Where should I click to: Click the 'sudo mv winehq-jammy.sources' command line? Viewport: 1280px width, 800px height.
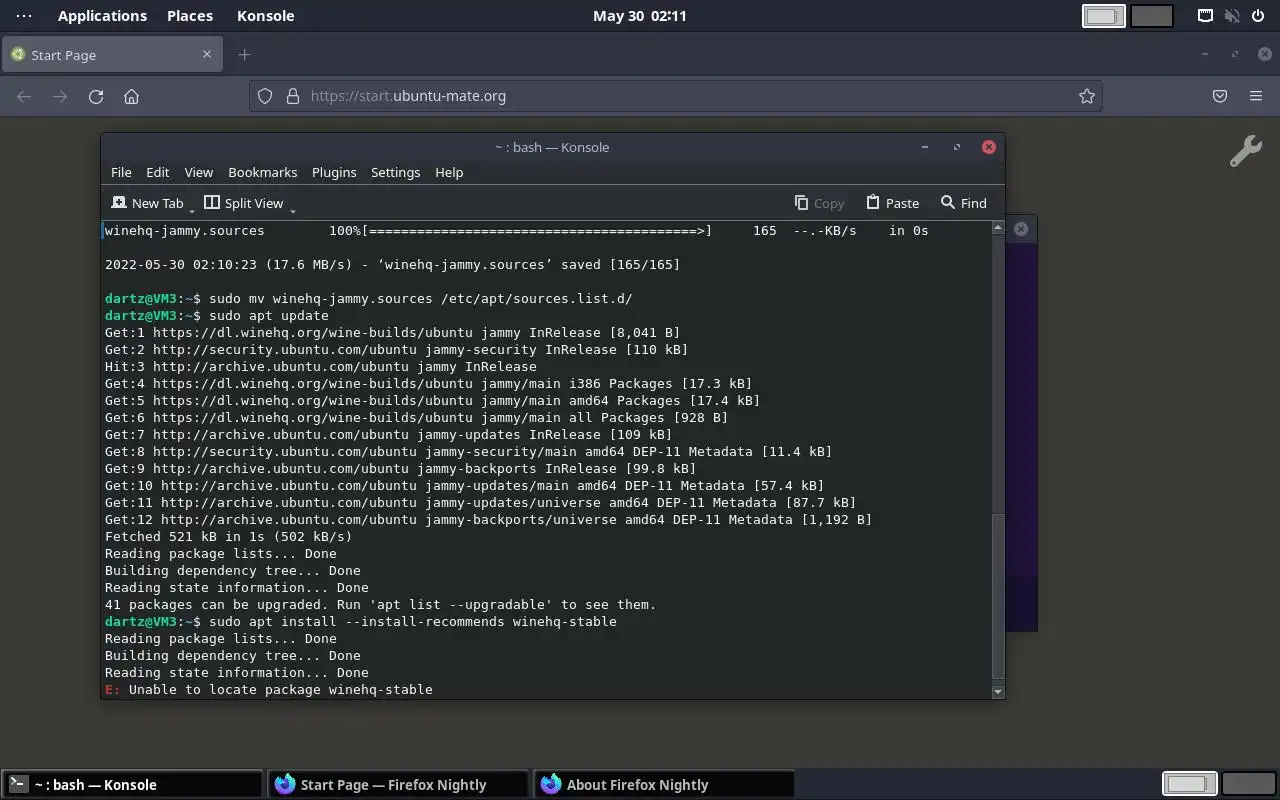369,299
